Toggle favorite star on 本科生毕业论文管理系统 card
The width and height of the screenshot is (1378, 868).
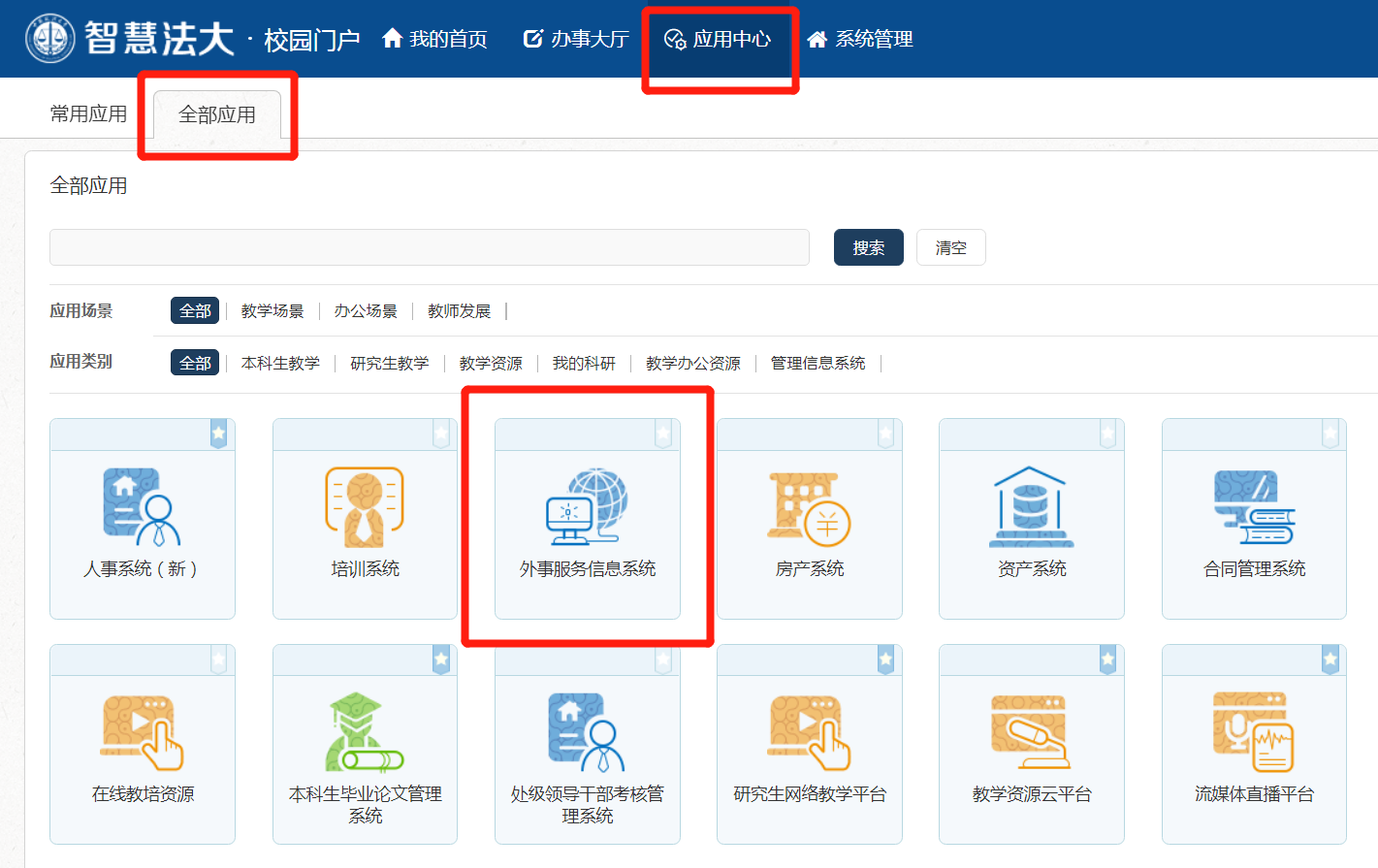[440, 659]
